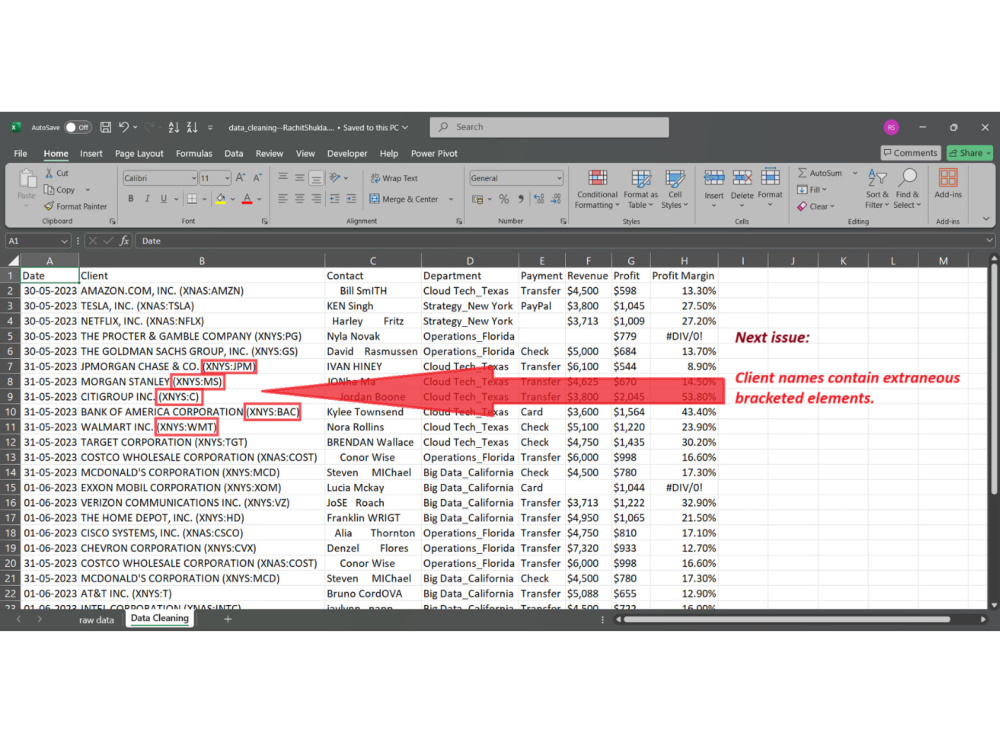The height and width of the screenshot is (750, 1000).
Task: Toggle align left
Action: click(283, 199)
